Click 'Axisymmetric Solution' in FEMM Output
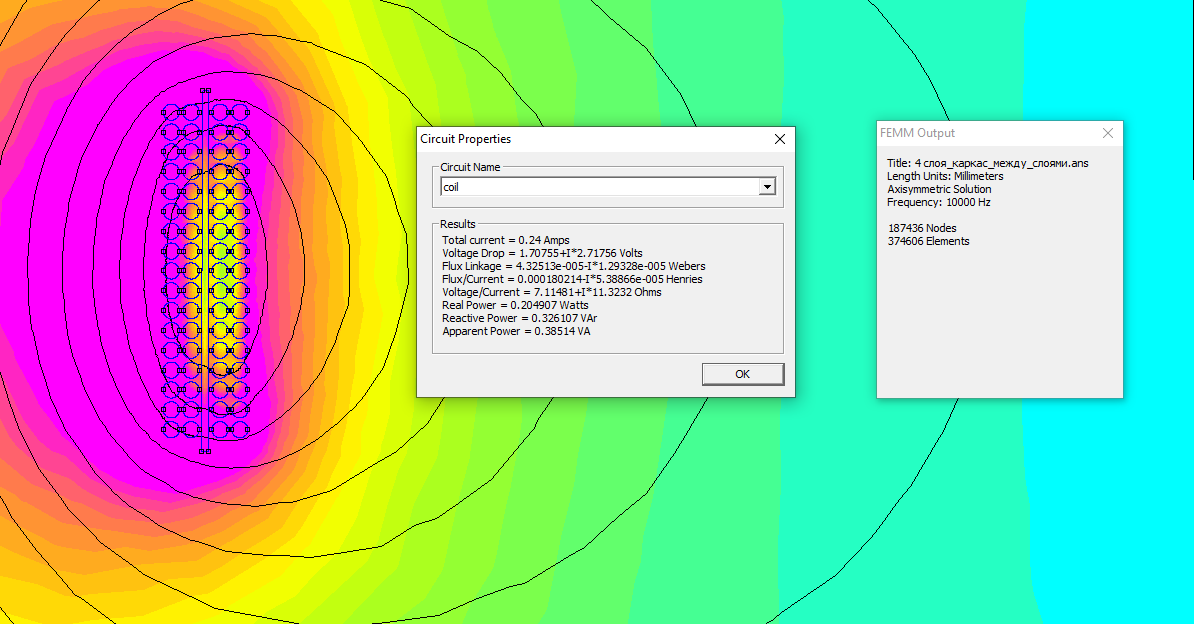This screenshot has width=1194, height=624. click(939, 189)
